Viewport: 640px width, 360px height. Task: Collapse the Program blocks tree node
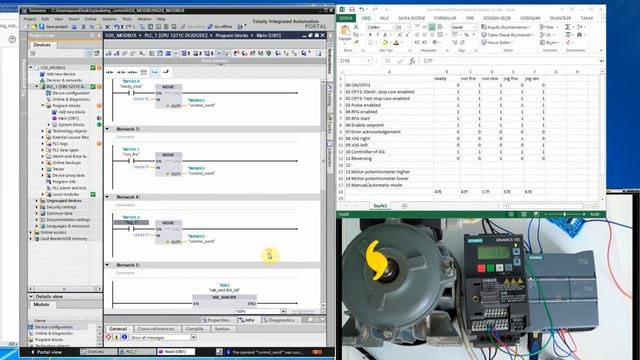(x=43, y=106)
